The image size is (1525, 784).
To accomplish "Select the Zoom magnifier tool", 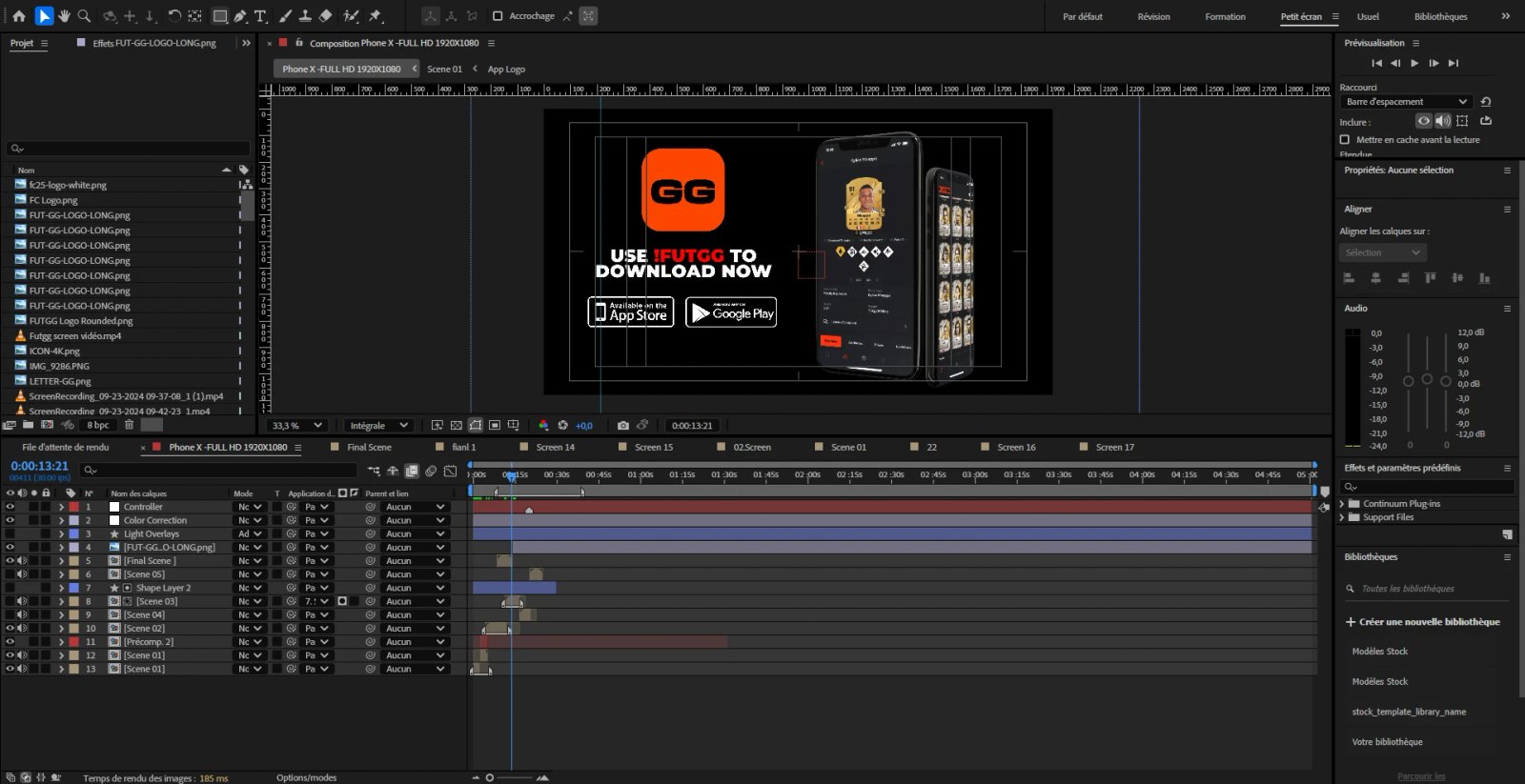I will [x=84, y=16].
